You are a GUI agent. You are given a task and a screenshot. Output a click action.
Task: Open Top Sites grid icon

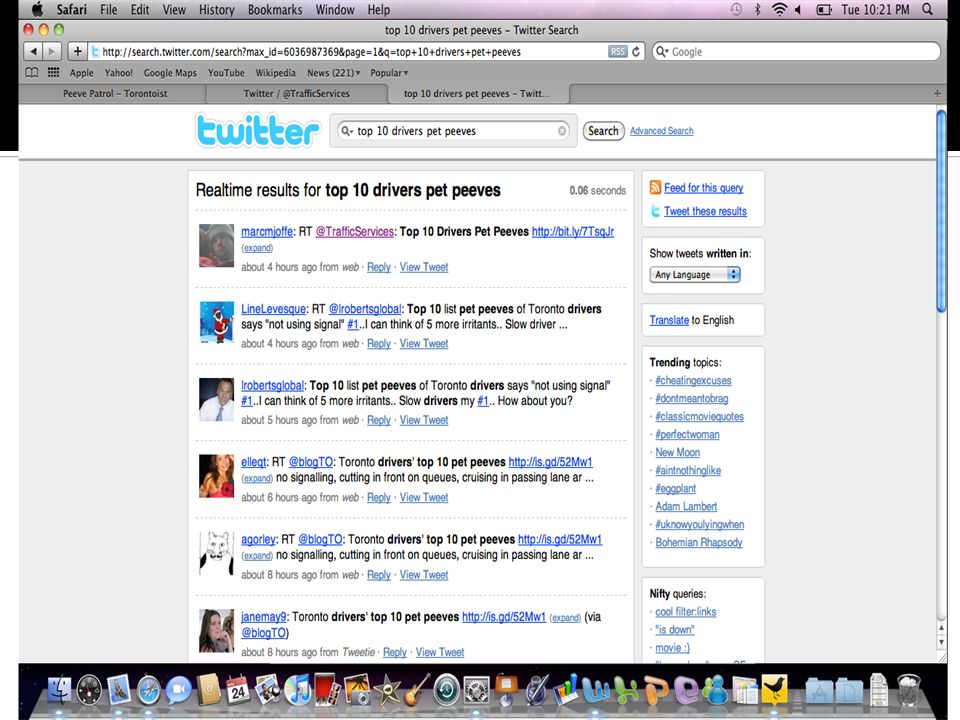pyautogui.click(x=54, y=72)
